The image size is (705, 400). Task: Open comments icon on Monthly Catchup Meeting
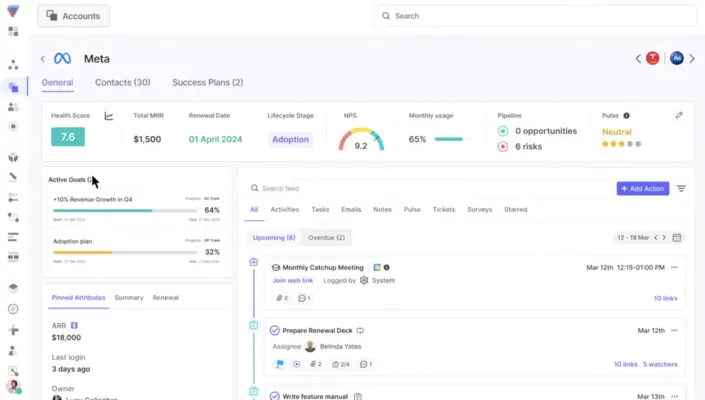[304, 298]
